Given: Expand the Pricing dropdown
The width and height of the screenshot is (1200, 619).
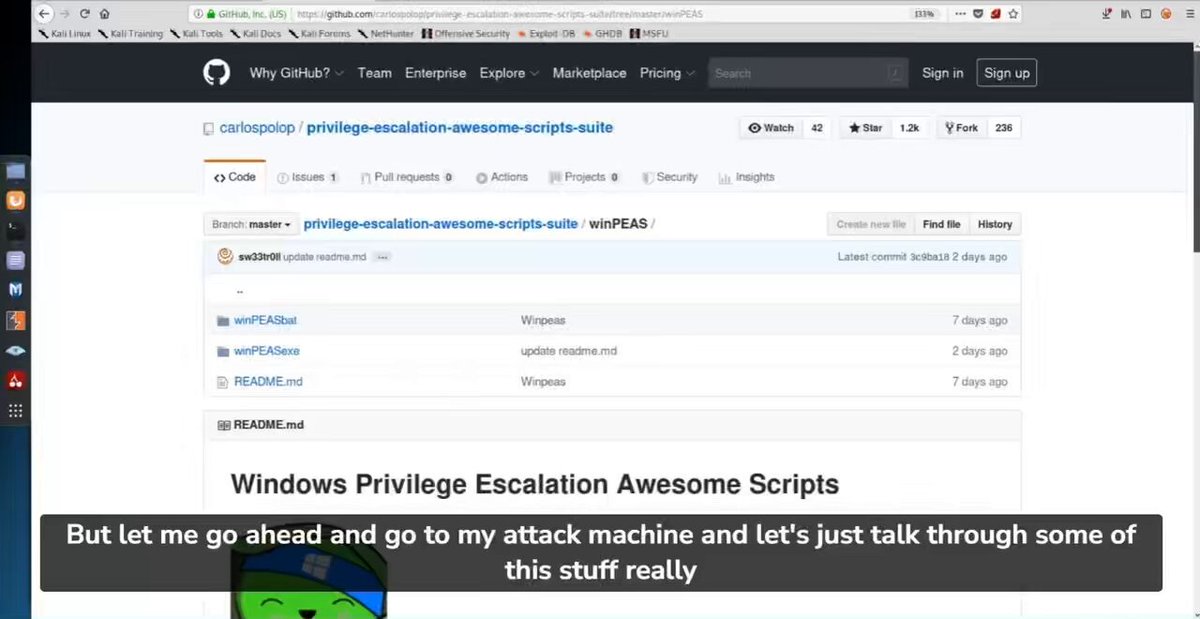Looking at the screenshot, I should pos(666,73).
